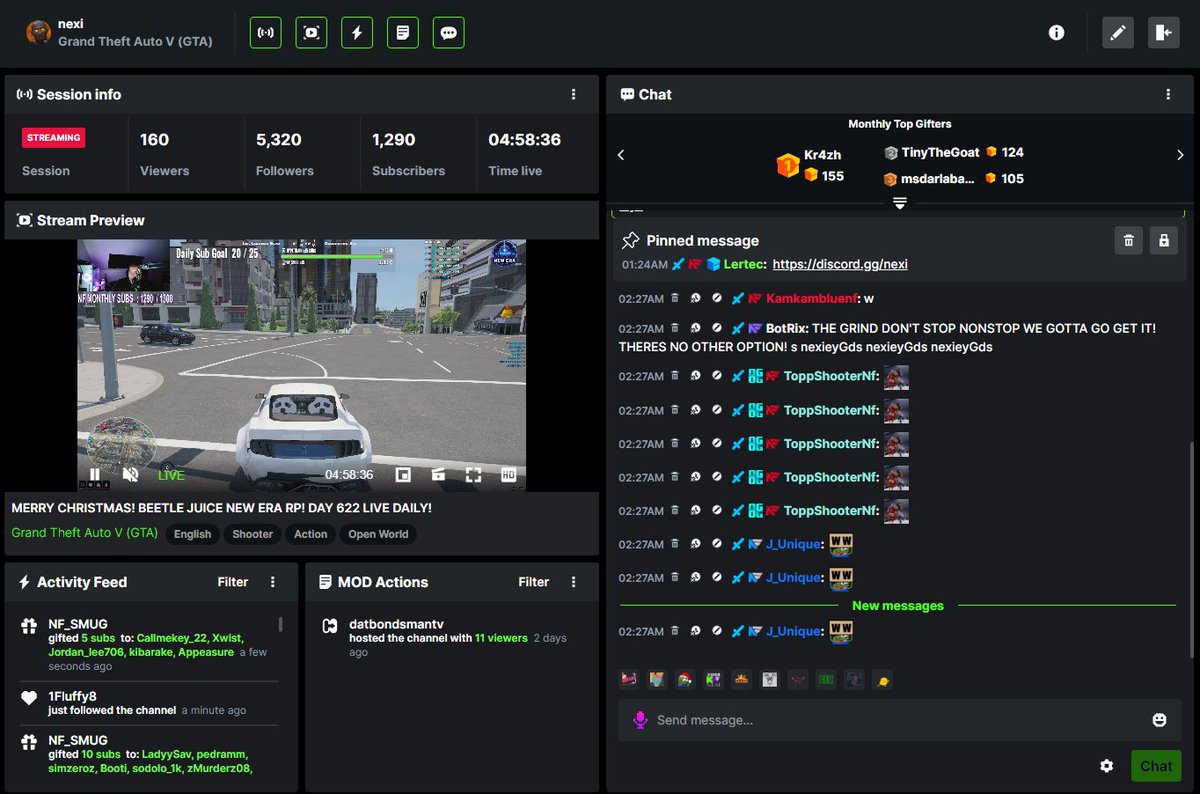
Task: Click the timeout icon on BotRix's message
Action: tap(695, 328)
